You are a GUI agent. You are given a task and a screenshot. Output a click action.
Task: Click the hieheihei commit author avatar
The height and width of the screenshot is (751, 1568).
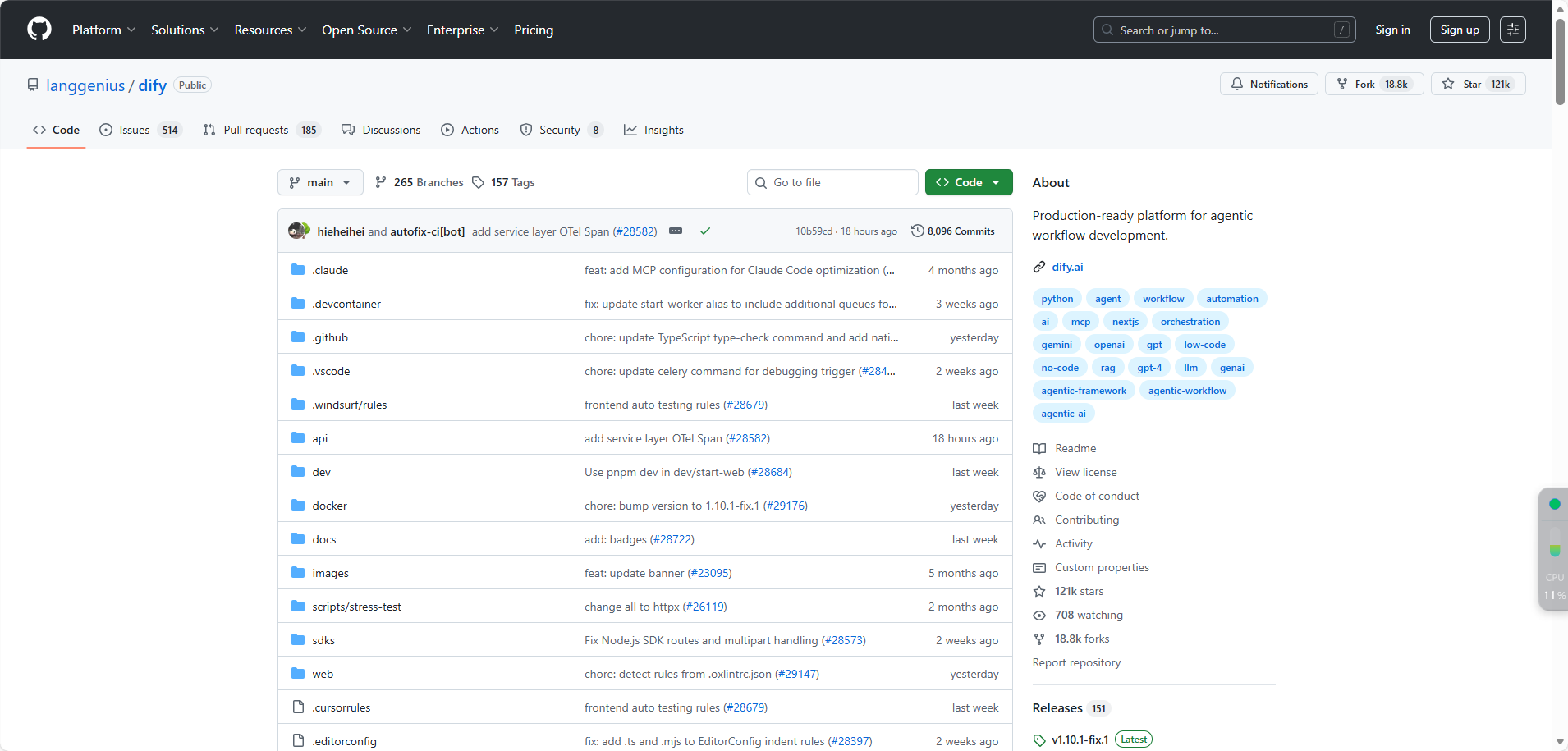(296, 231)
